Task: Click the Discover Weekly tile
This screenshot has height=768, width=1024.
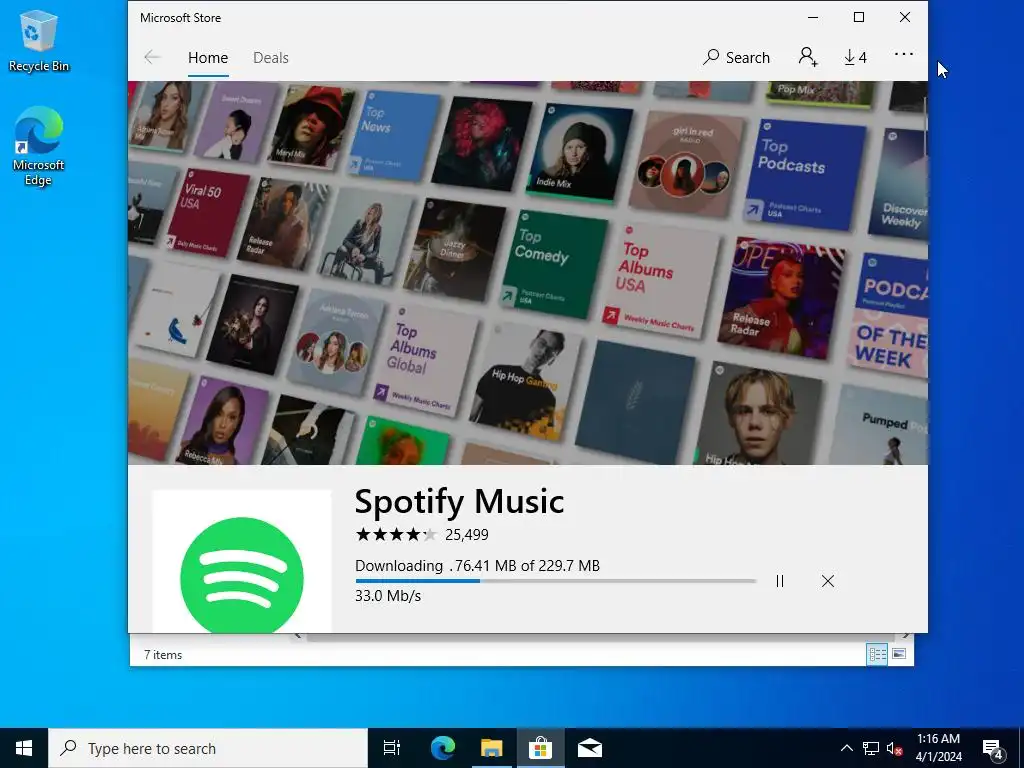Action: click(899, 186)
